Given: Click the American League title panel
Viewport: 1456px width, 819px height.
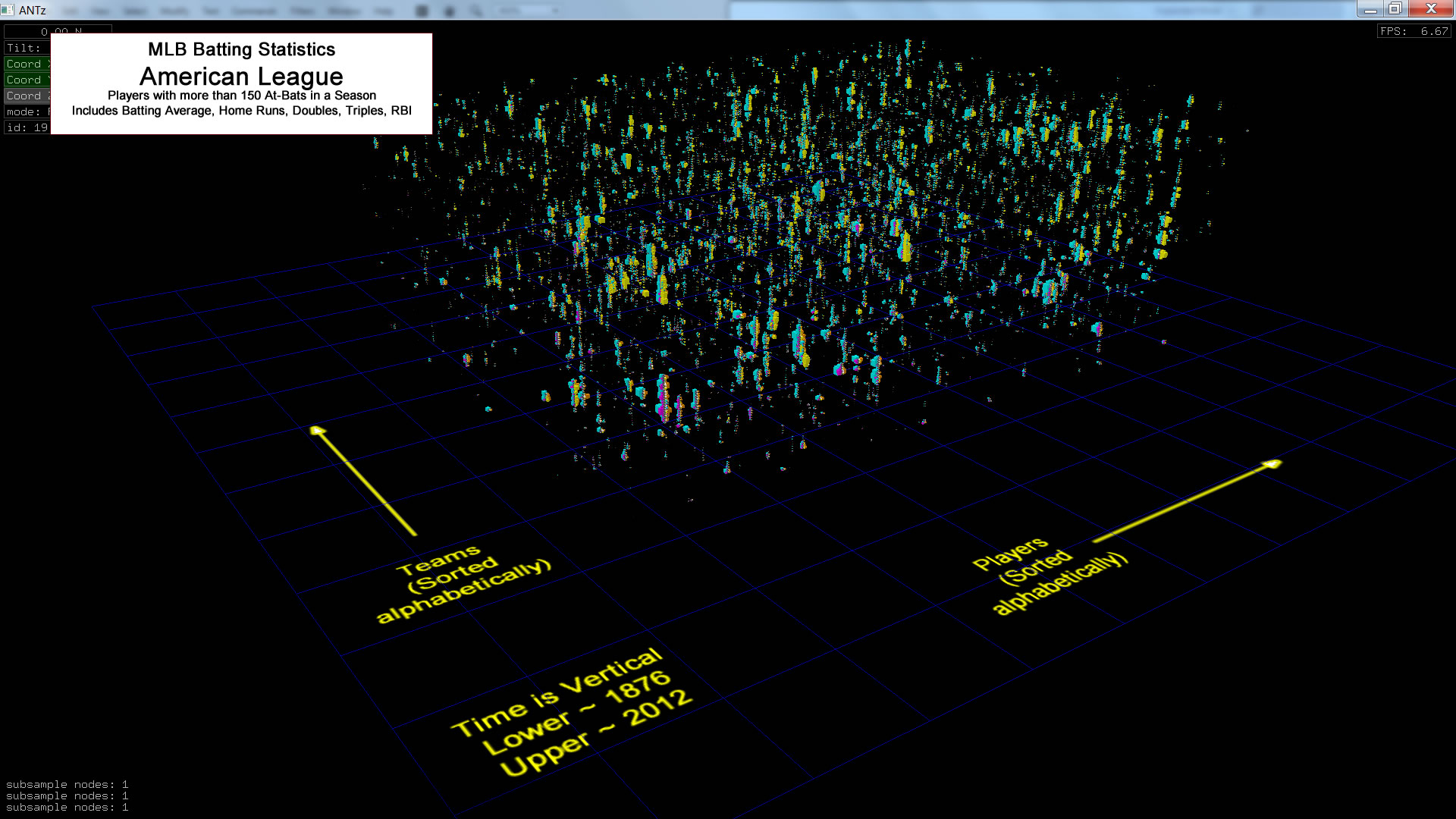Looking at the screenshot, I should point(241,77).
